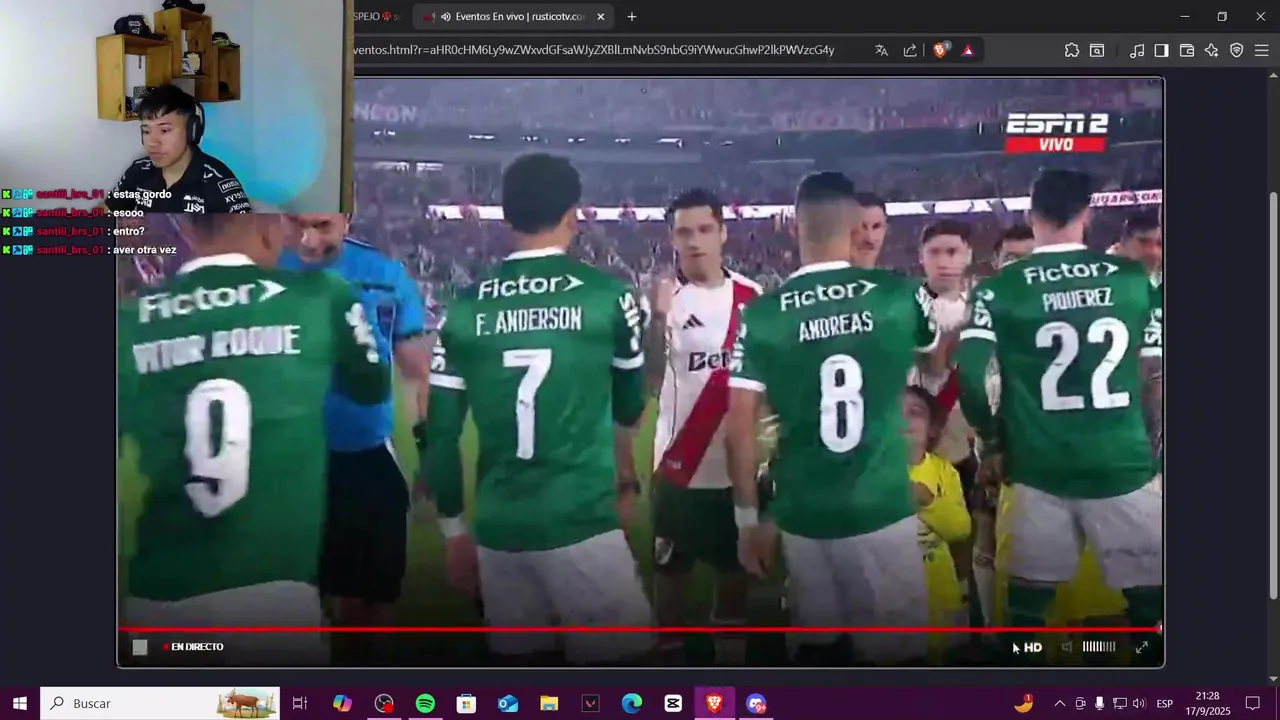
Task: Switch the ESP keyboard language indicator
Action: point(1165,703)
